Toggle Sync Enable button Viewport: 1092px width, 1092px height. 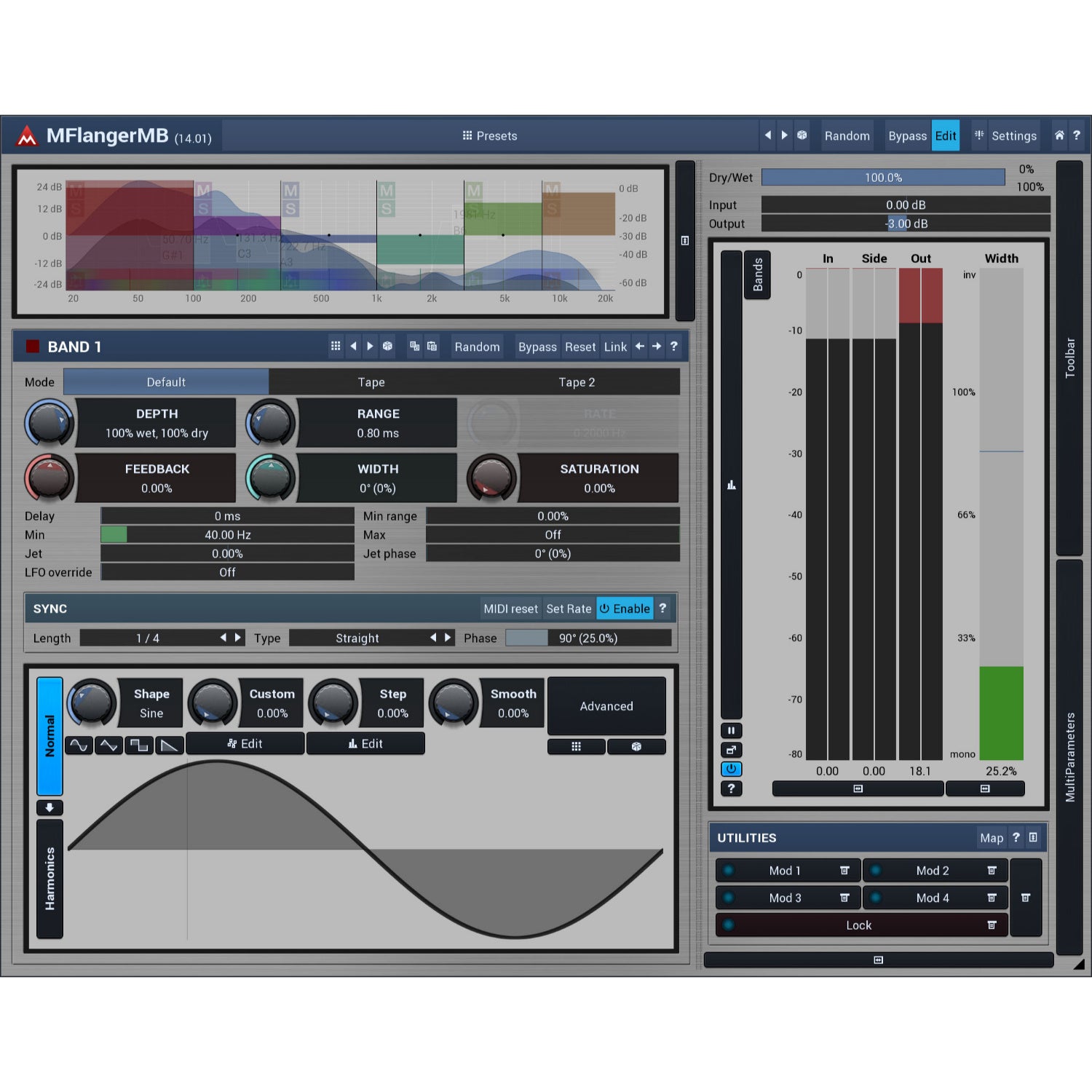pyautogui.click(x=625, y=609)
